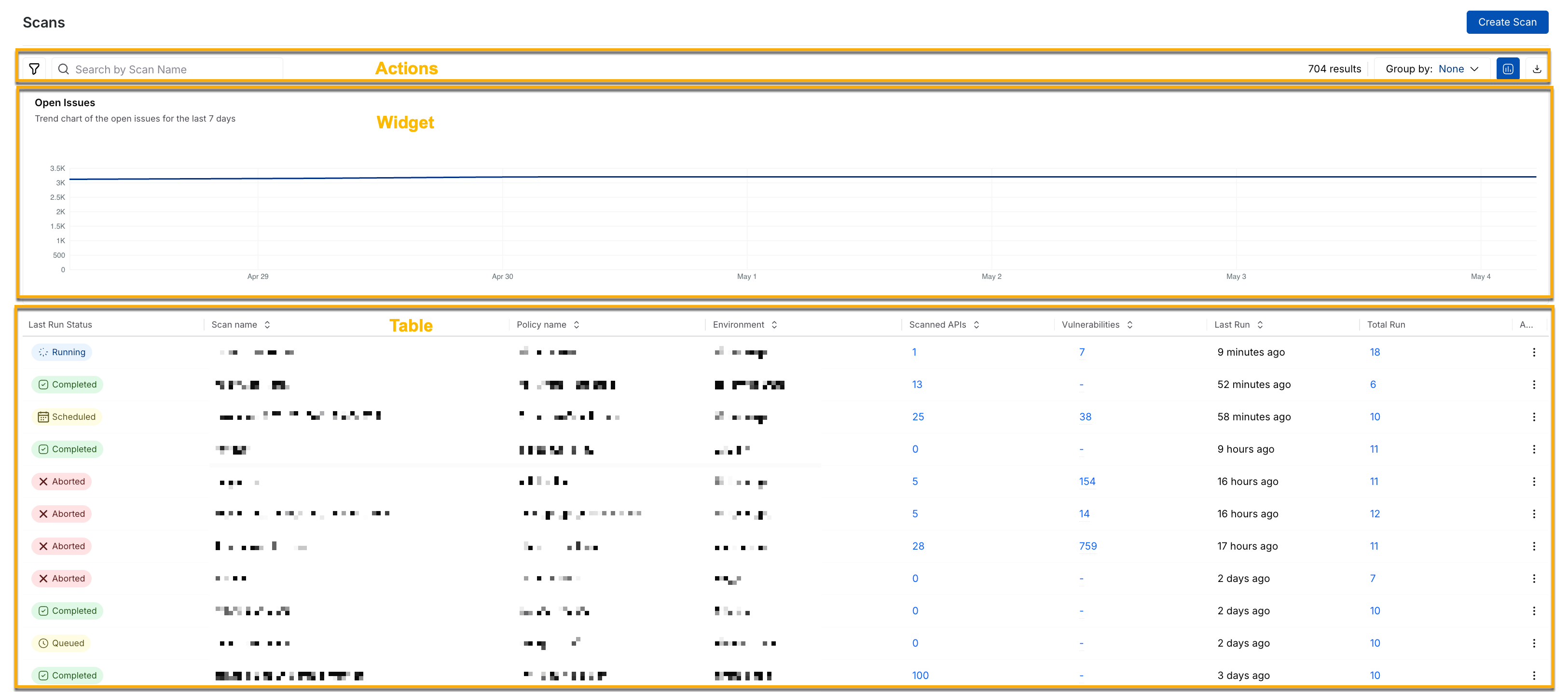Open vulnerabilities count 38 link
This screenshot has width=1568, height=692.
pos(1086,416)
